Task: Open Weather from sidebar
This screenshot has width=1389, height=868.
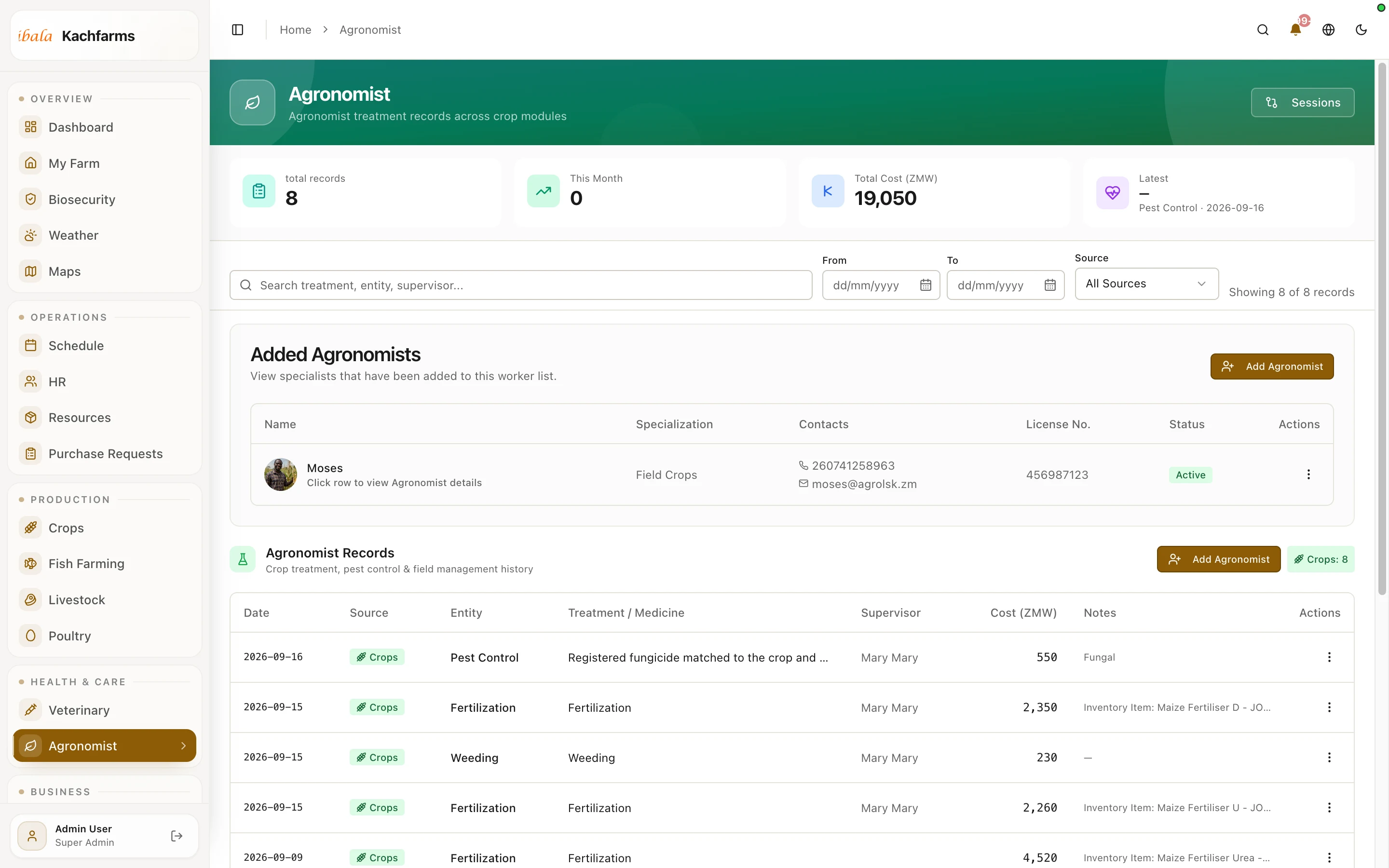Action: click(x=105, y=235)
